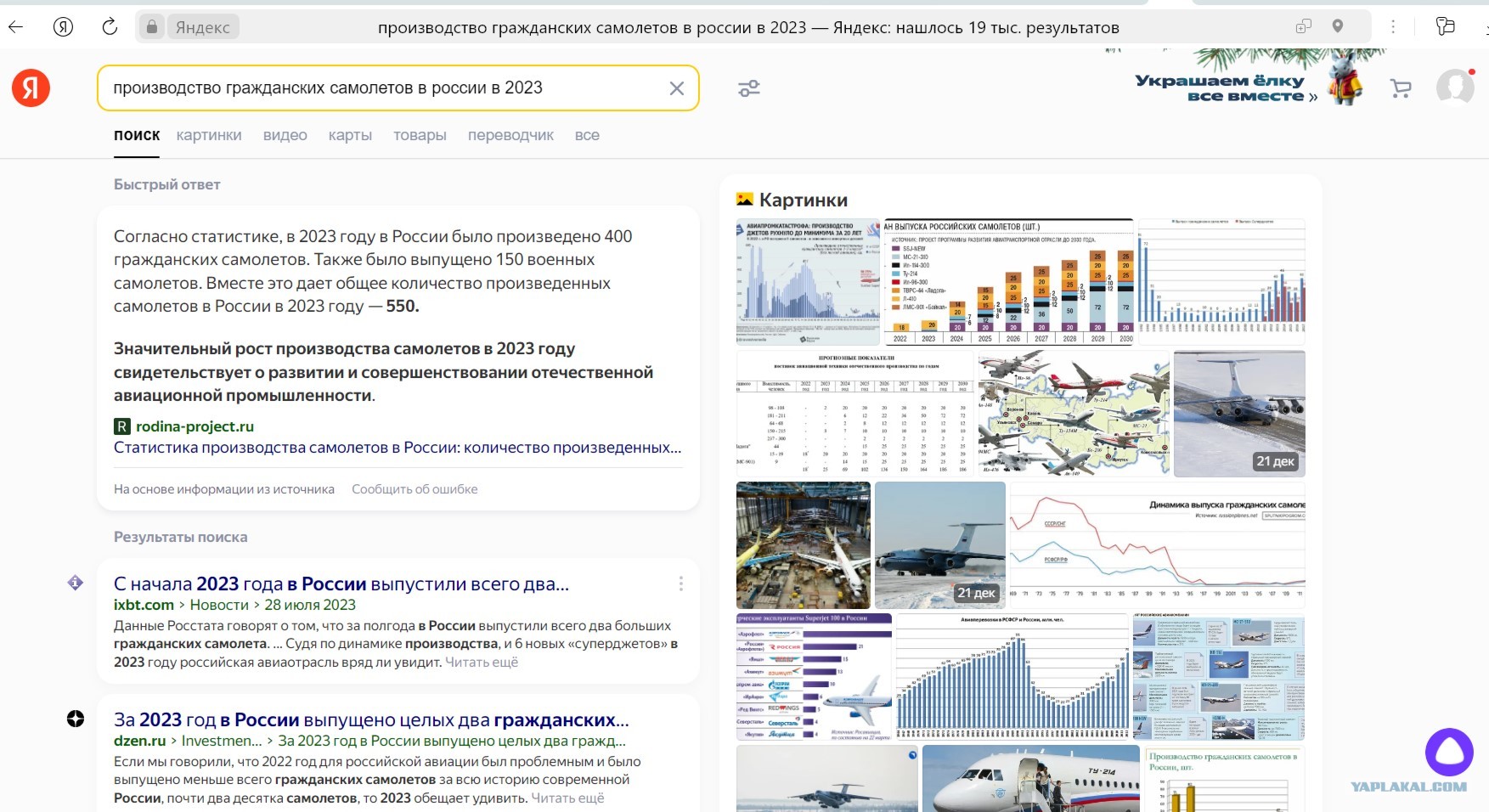
Task: Switch to the переводчик tab
Action: point(510,135)
